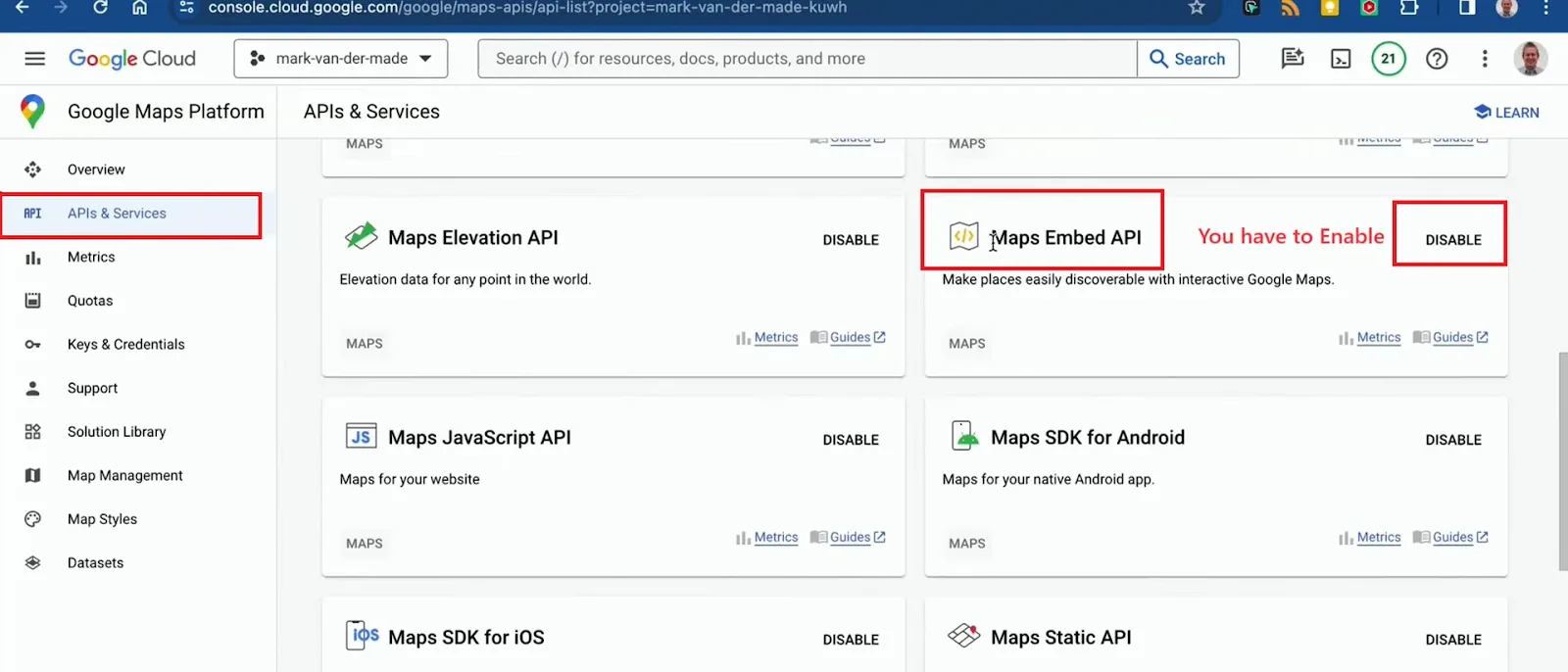Open Quotas in the sidebar
The width and height of the screenshot is (1568, 672).
point(90,301)
